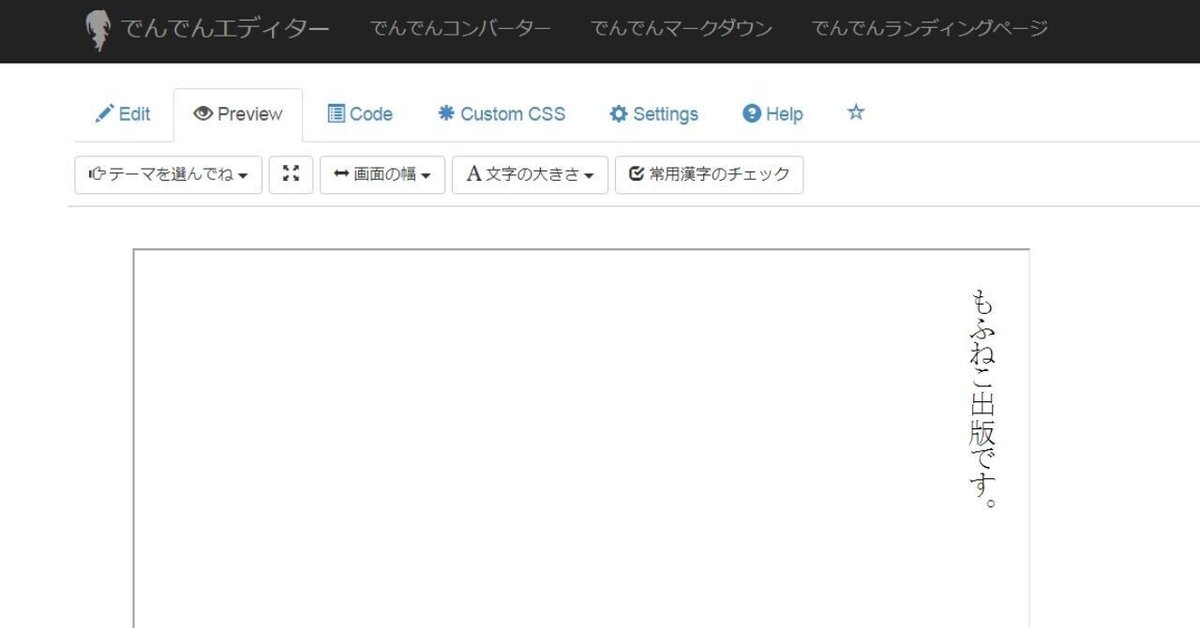Run 常用漢字のチェック
This screenshot has height=628, width=1200.
(x=708, y=174)
